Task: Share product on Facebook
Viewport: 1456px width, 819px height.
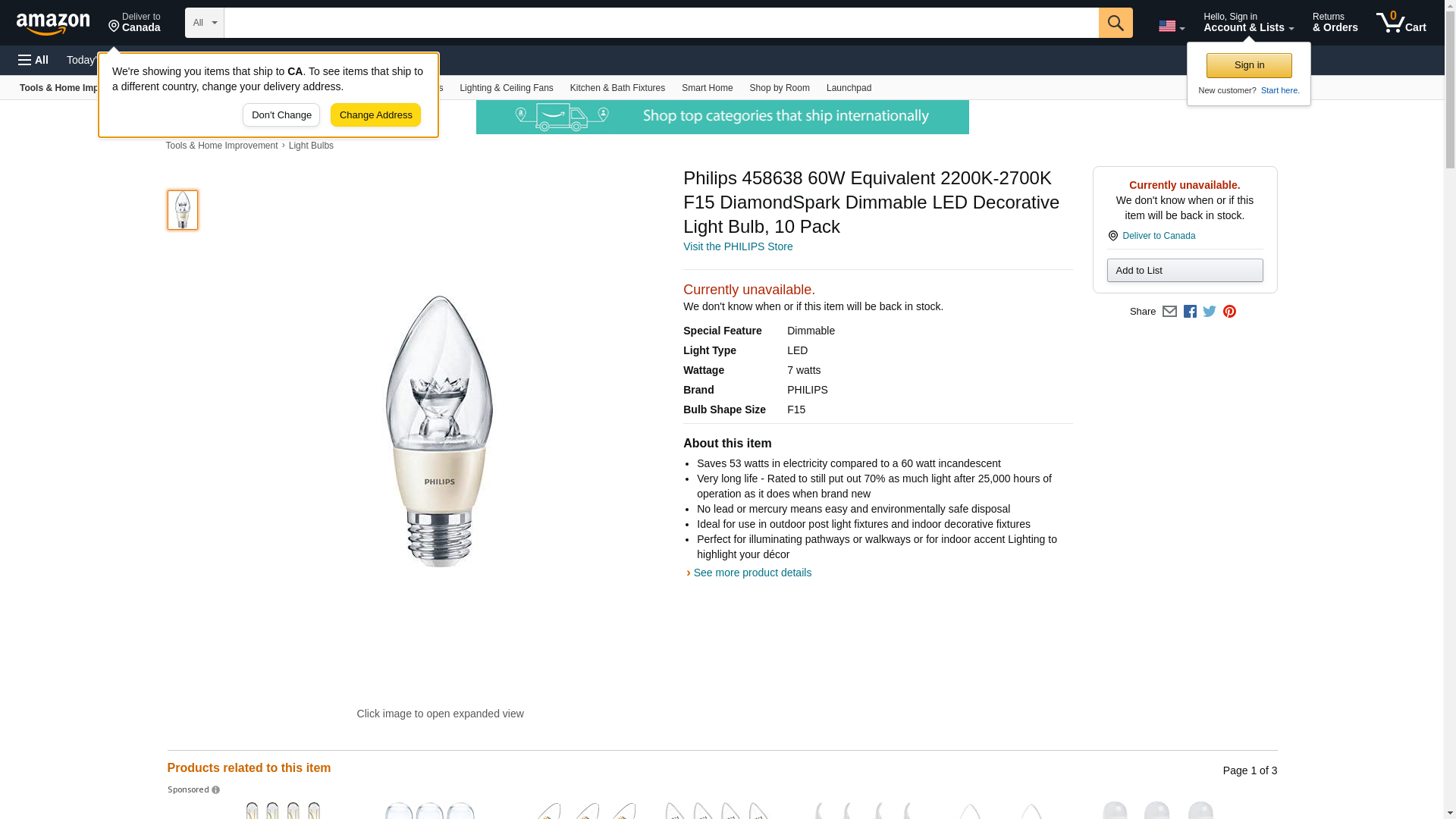Action: coord(1190,312)
